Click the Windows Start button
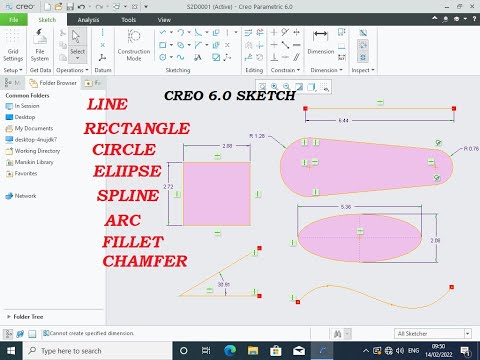This screenshot has height=360, width=480. click(x=11, y=351)
